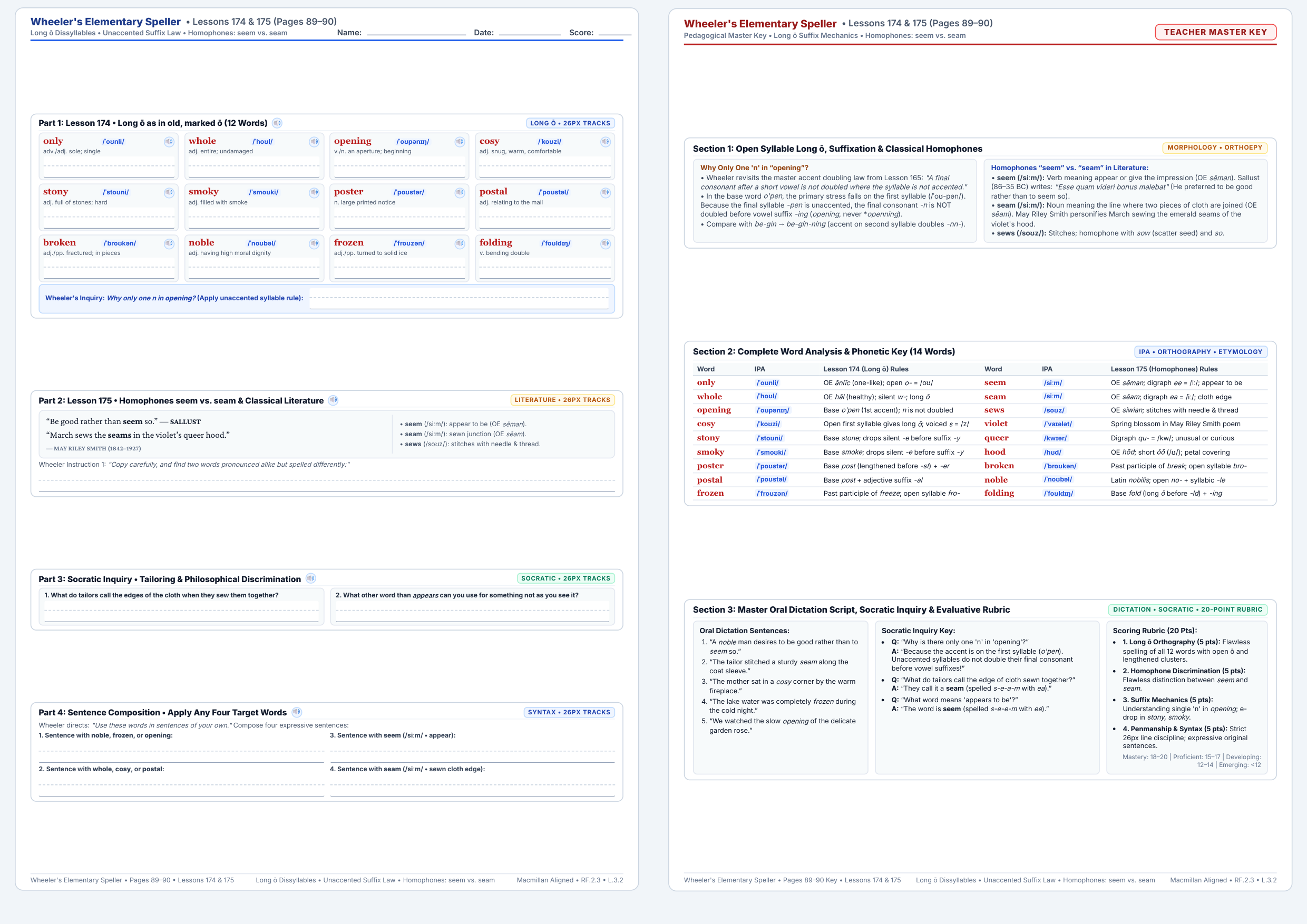1307x924 pixels.
Task: Play audio for the word "frozen"
Action: click(460, 243)
